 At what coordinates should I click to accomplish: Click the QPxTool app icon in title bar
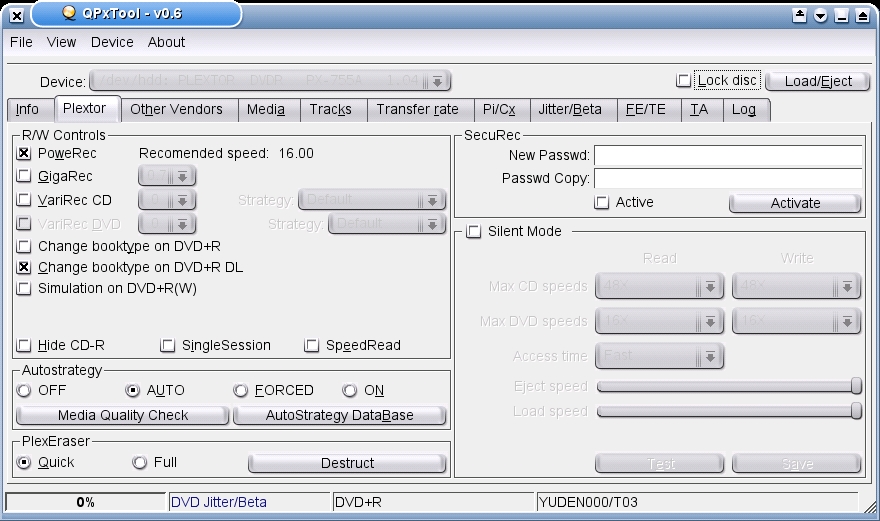pyautogui.click(x=68, y=12)
